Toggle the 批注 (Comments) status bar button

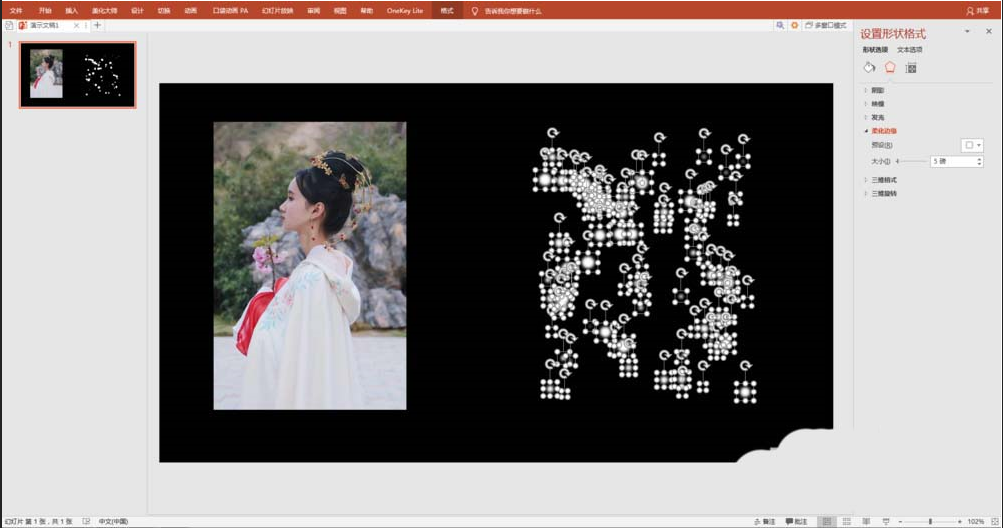point(798,522)
